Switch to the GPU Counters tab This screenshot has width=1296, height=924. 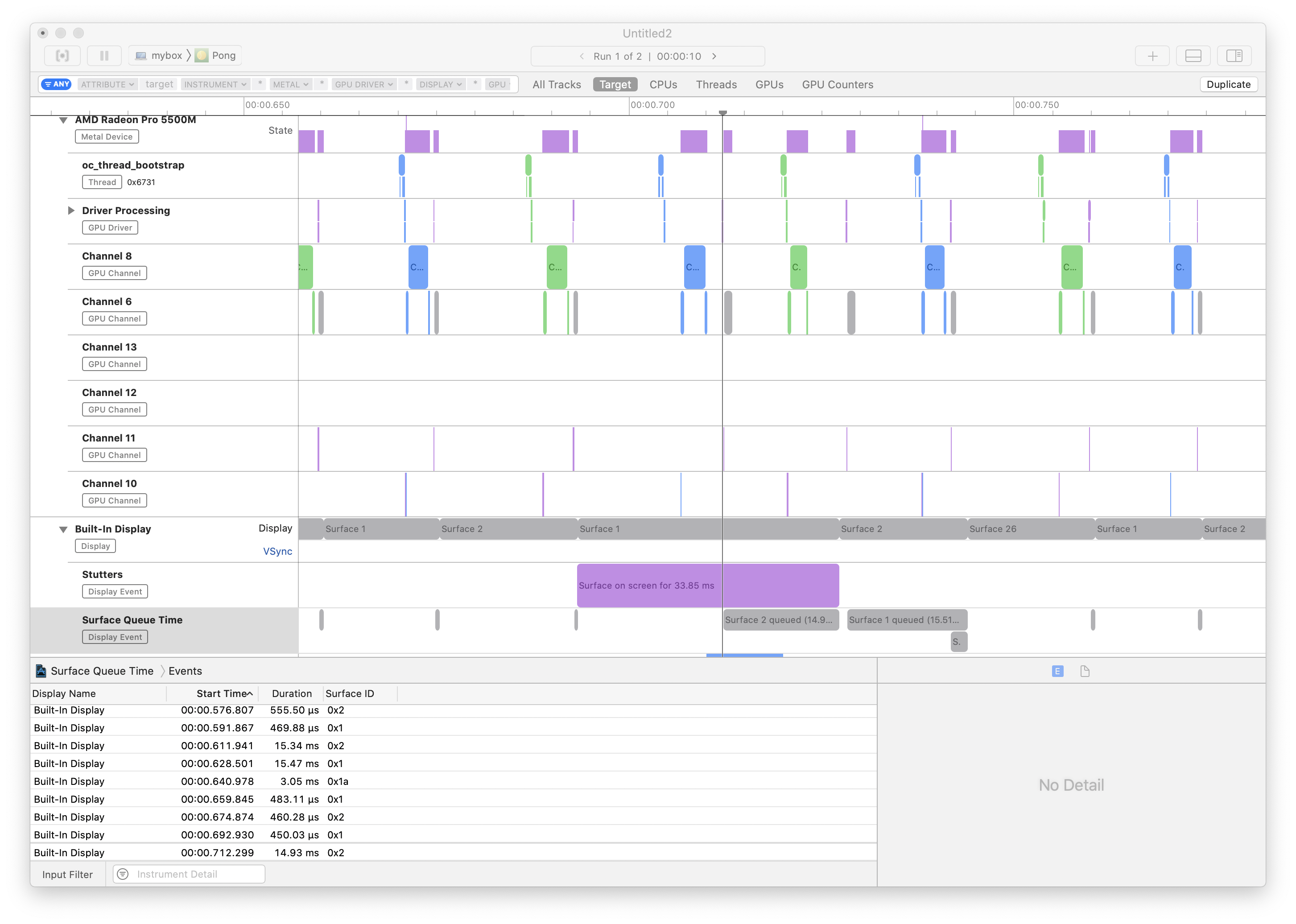click(x=837, y=84)
